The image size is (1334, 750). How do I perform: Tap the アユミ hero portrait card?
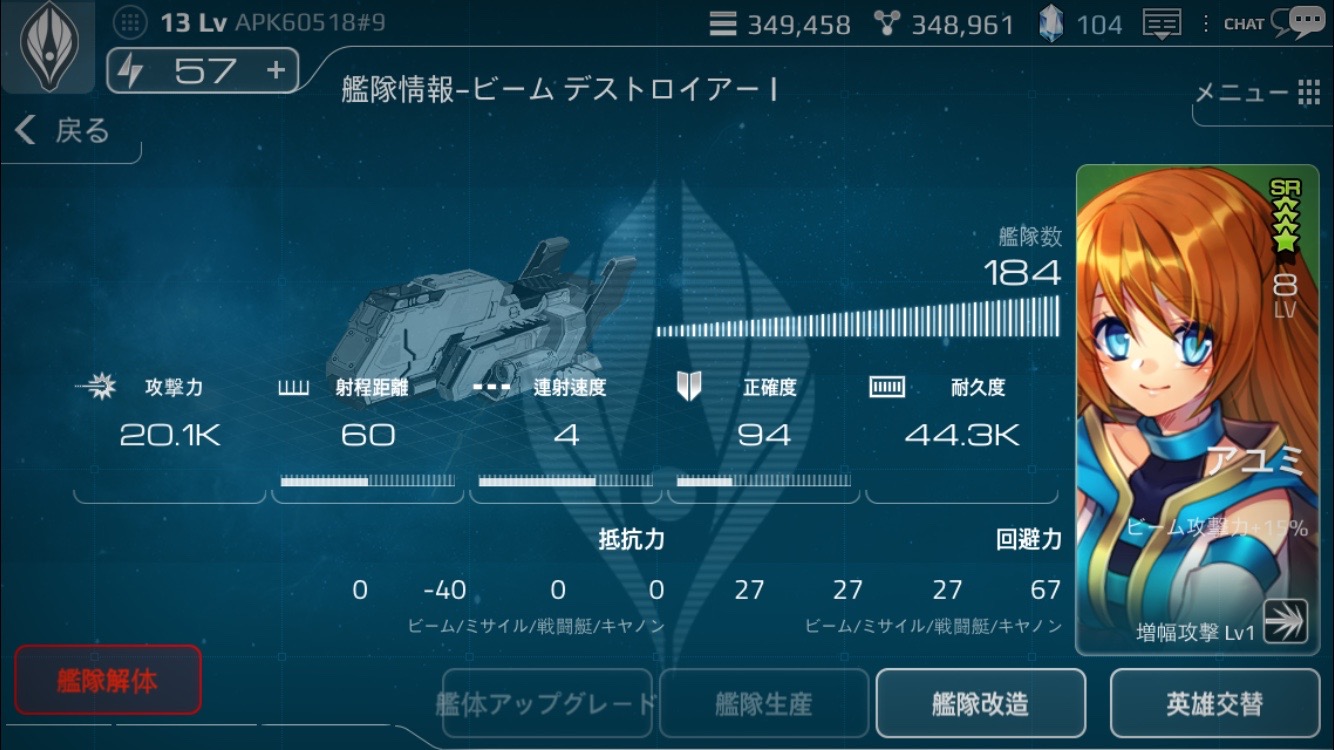point(1197,409)
